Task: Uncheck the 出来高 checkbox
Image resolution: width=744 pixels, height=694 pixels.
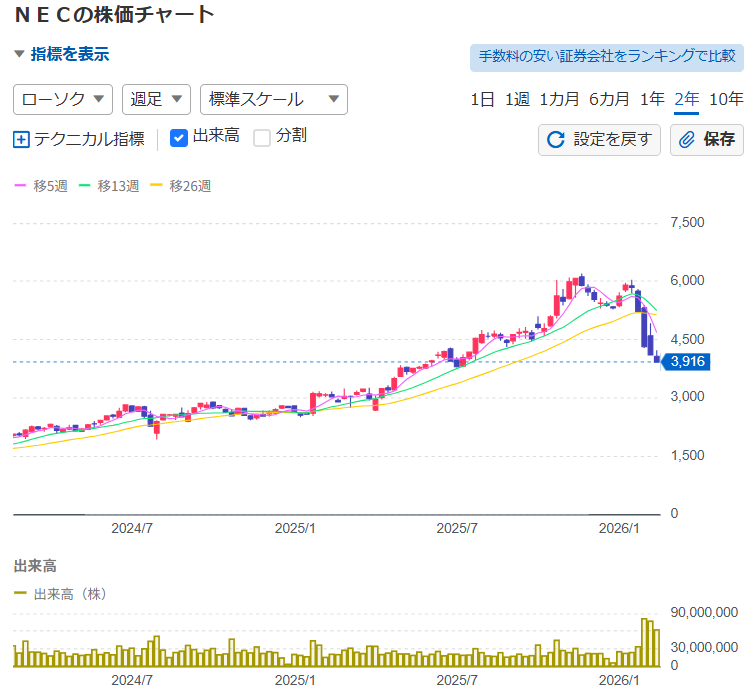Action: tap(179, 138)
